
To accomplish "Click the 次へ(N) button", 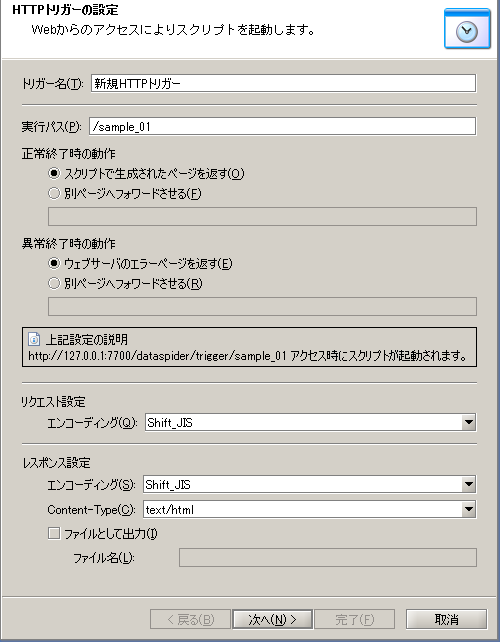I will (272, 619).
